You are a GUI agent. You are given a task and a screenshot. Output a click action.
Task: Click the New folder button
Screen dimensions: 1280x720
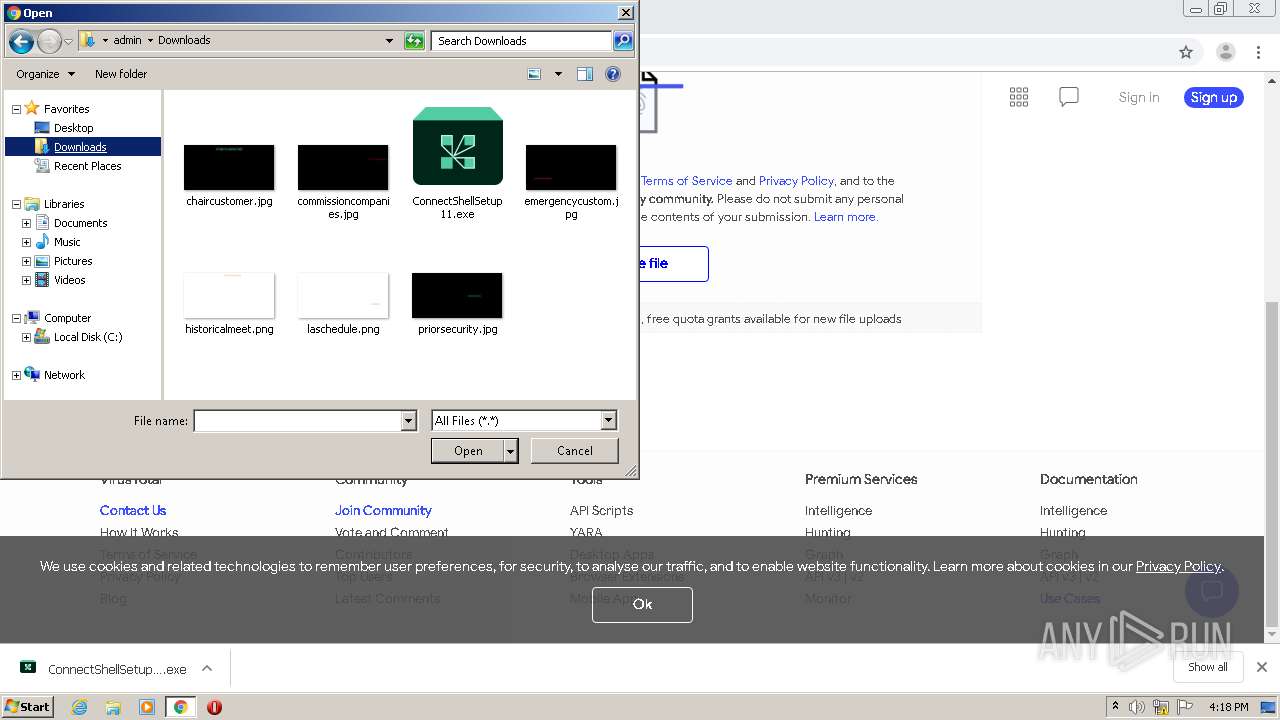tap(121, 74)
